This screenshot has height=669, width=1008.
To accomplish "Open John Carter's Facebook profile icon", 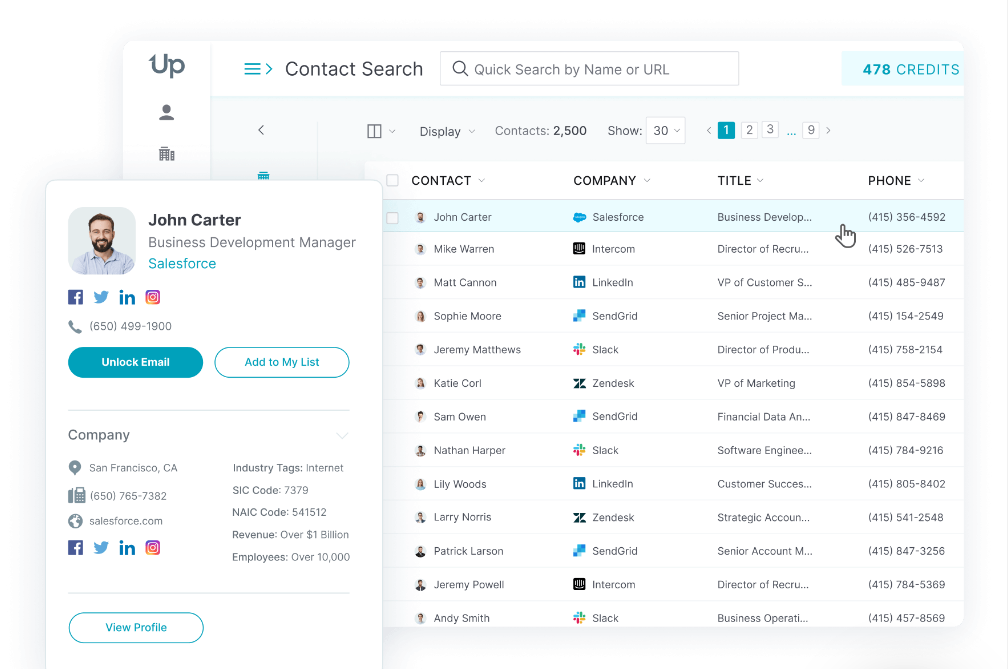I will coord(76,297).
